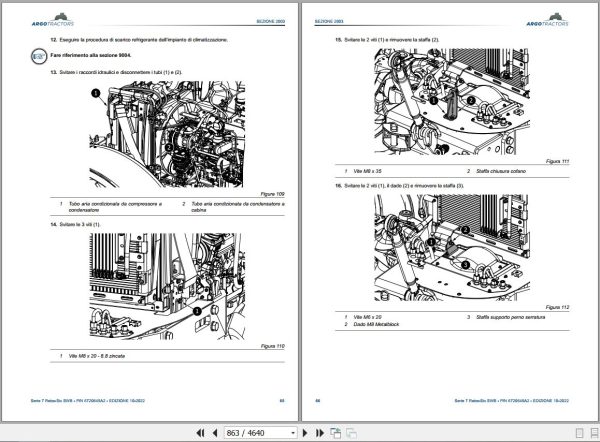Click the text 'Fare riferimento alla sezione 9004.'
This screenshot has height=442, width=600.
pyautogui.click(x=91, y=55)
